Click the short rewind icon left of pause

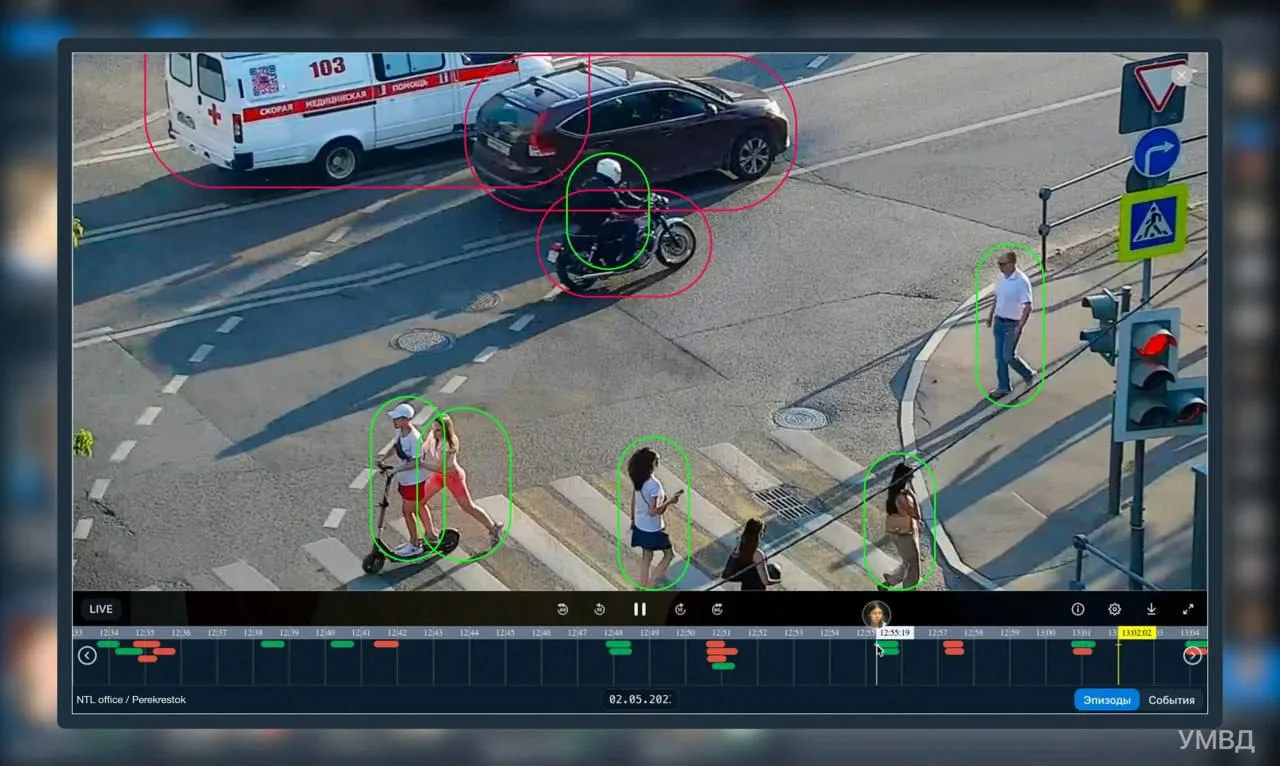click(x=600, y=609)
